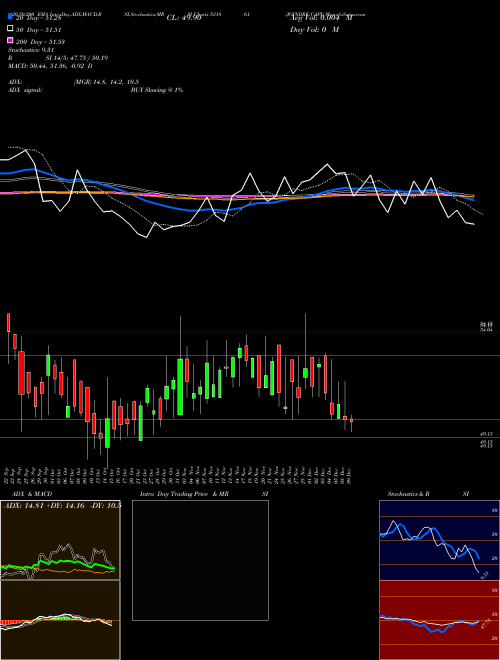The image size is (500, 660).
Task: Click the white 50 Day legend swatch
Action: pyautogui.click(x=10, y=29)
